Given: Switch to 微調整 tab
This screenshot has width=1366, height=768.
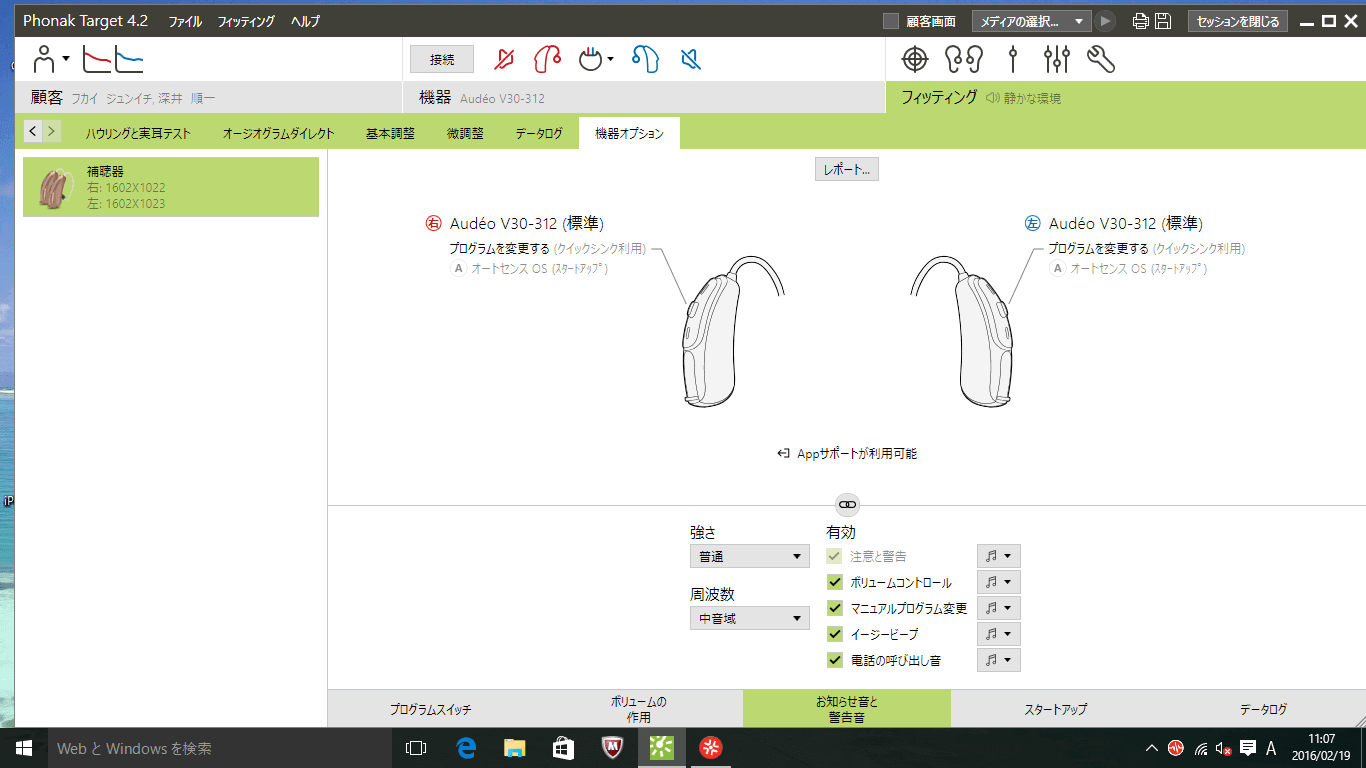Looking at the screenshot, I should click(x=465, y=133).
